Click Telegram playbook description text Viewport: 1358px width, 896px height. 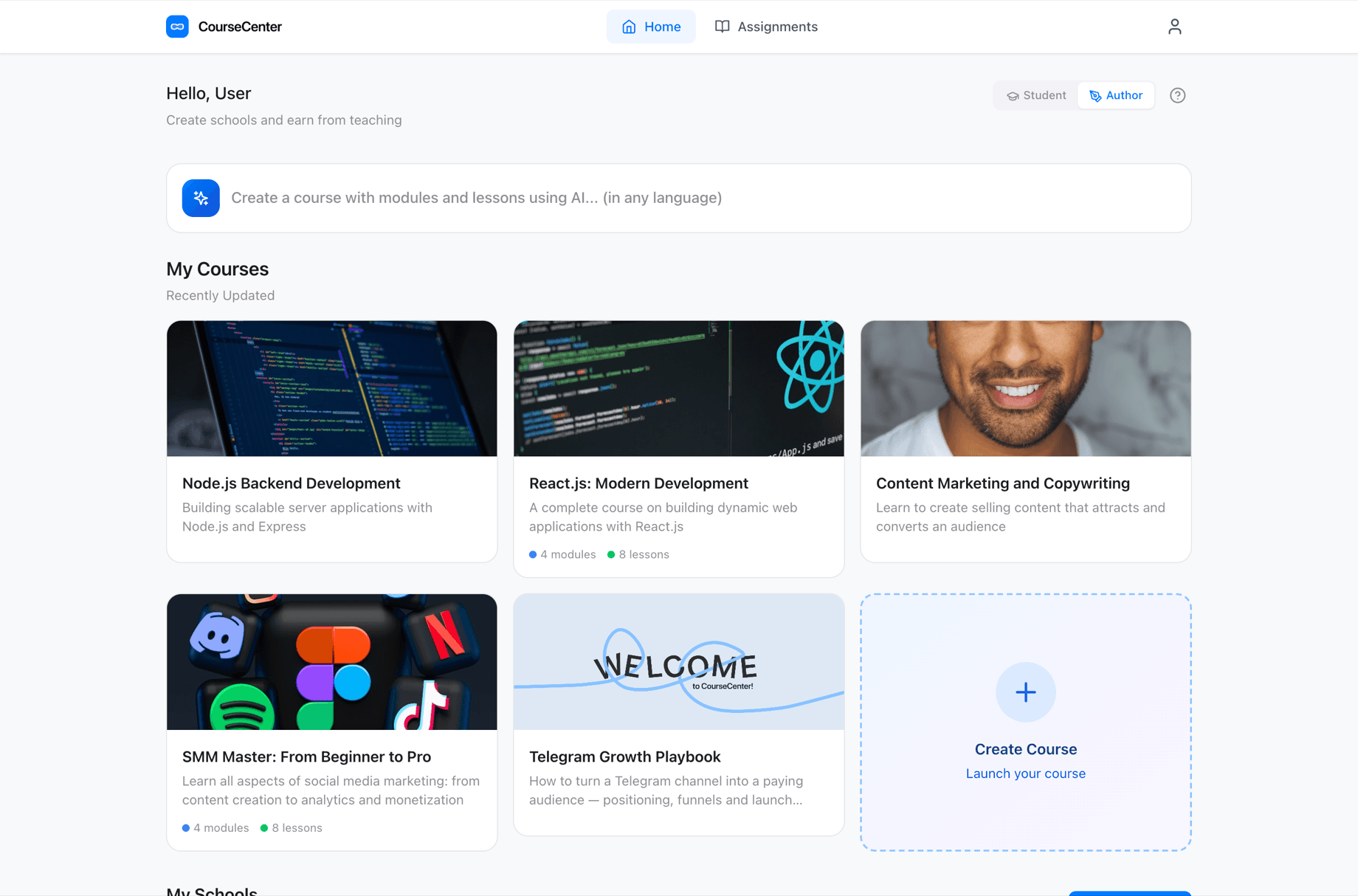(x=666, y=790)
